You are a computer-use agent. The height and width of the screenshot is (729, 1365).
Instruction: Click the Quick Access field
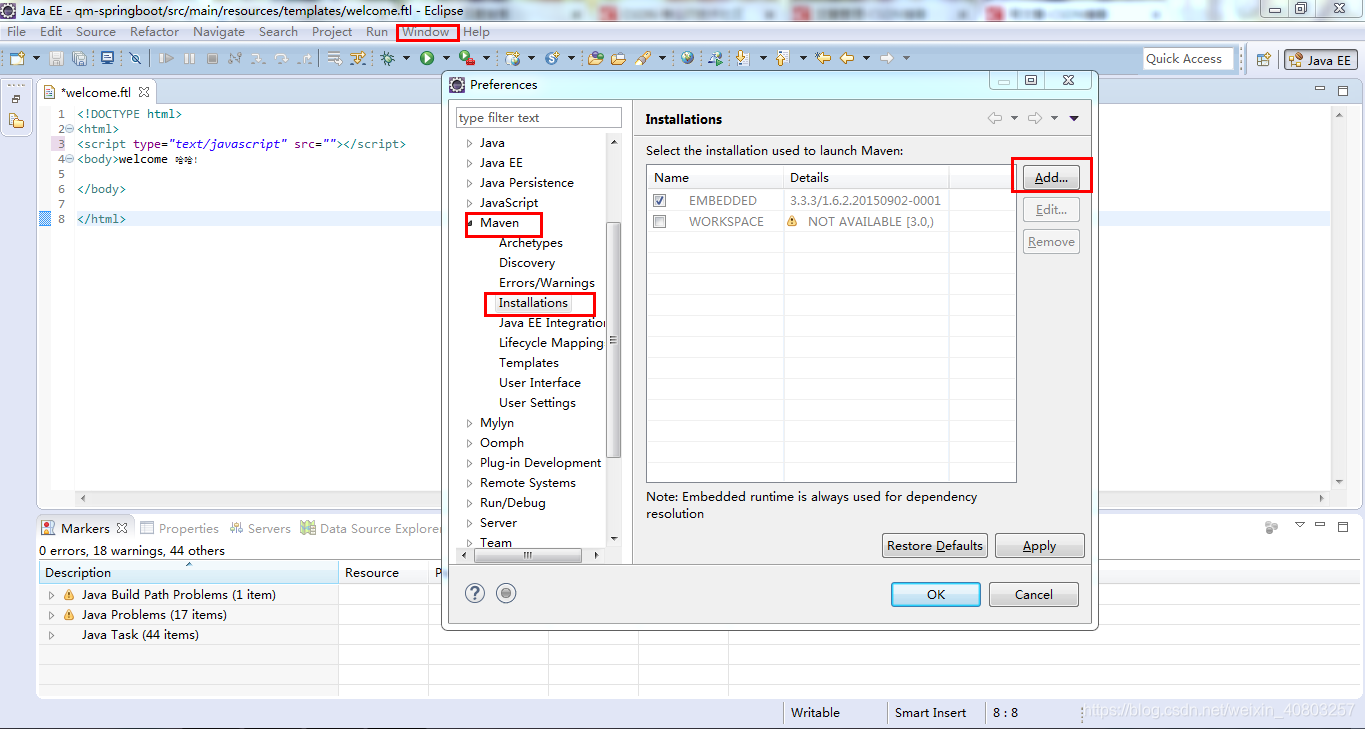pos(1189,59)
